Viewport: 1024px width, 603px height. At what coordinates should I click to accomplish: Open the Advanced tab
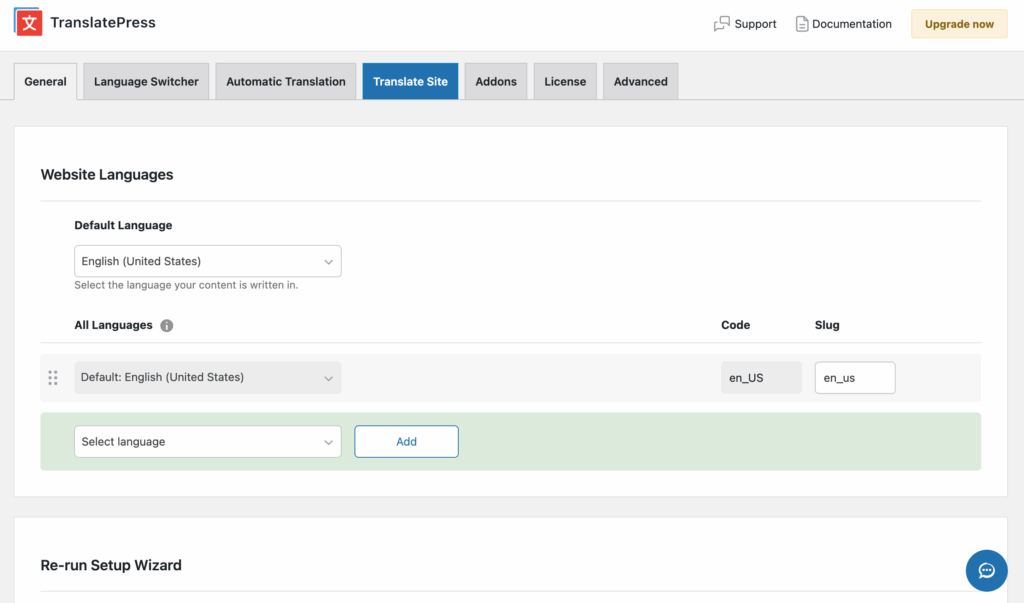pyautogui.click(x=640, y=81)
